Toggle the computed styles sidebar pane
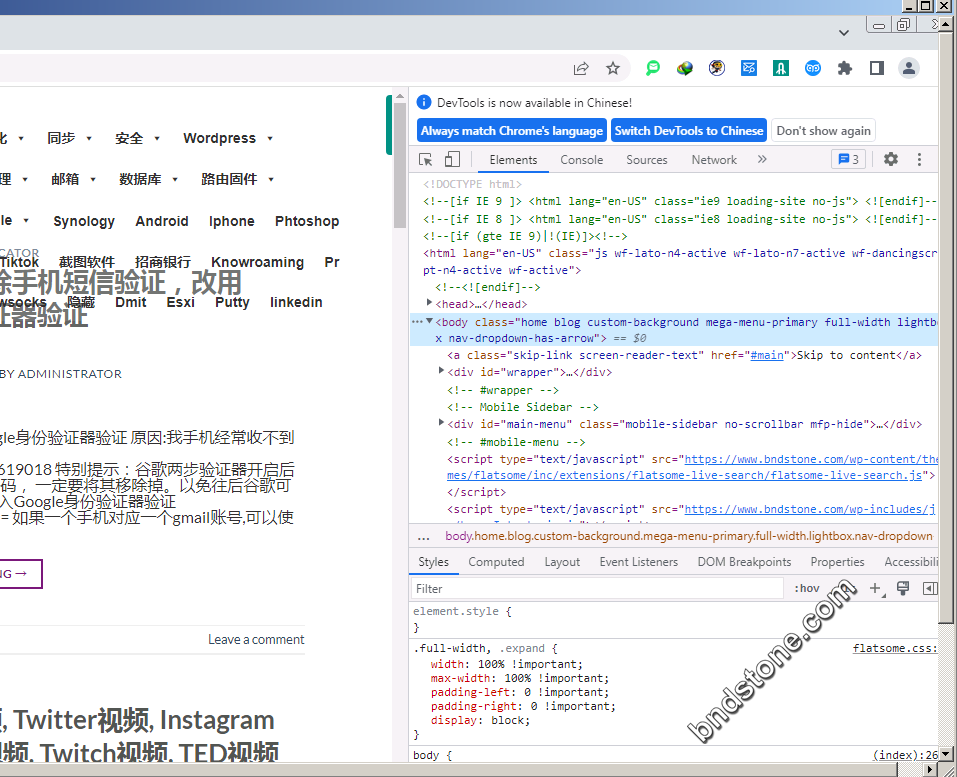 930,589
